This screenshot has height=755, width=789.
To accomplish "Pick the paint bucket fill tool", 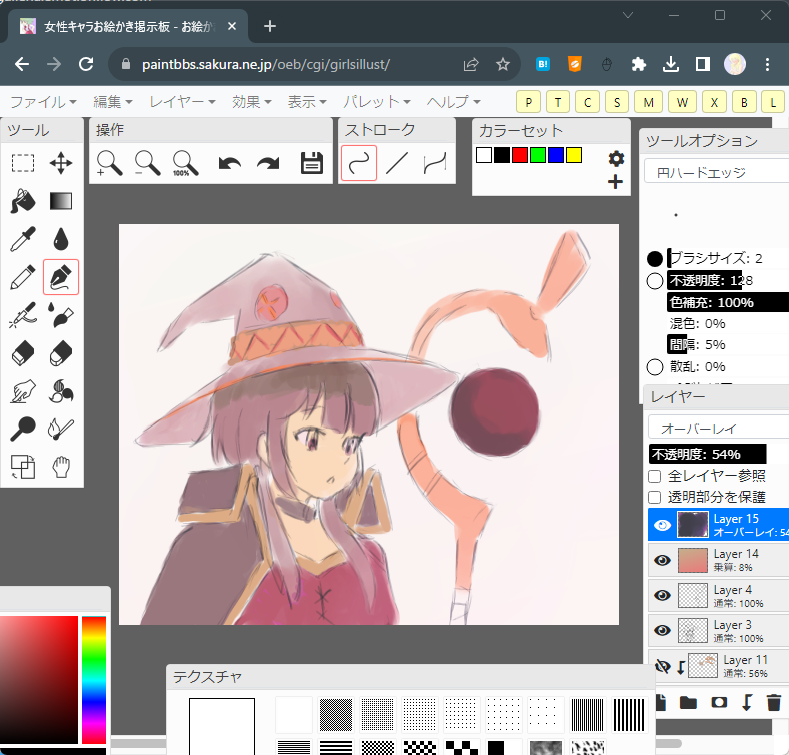I will coord(23,201).
